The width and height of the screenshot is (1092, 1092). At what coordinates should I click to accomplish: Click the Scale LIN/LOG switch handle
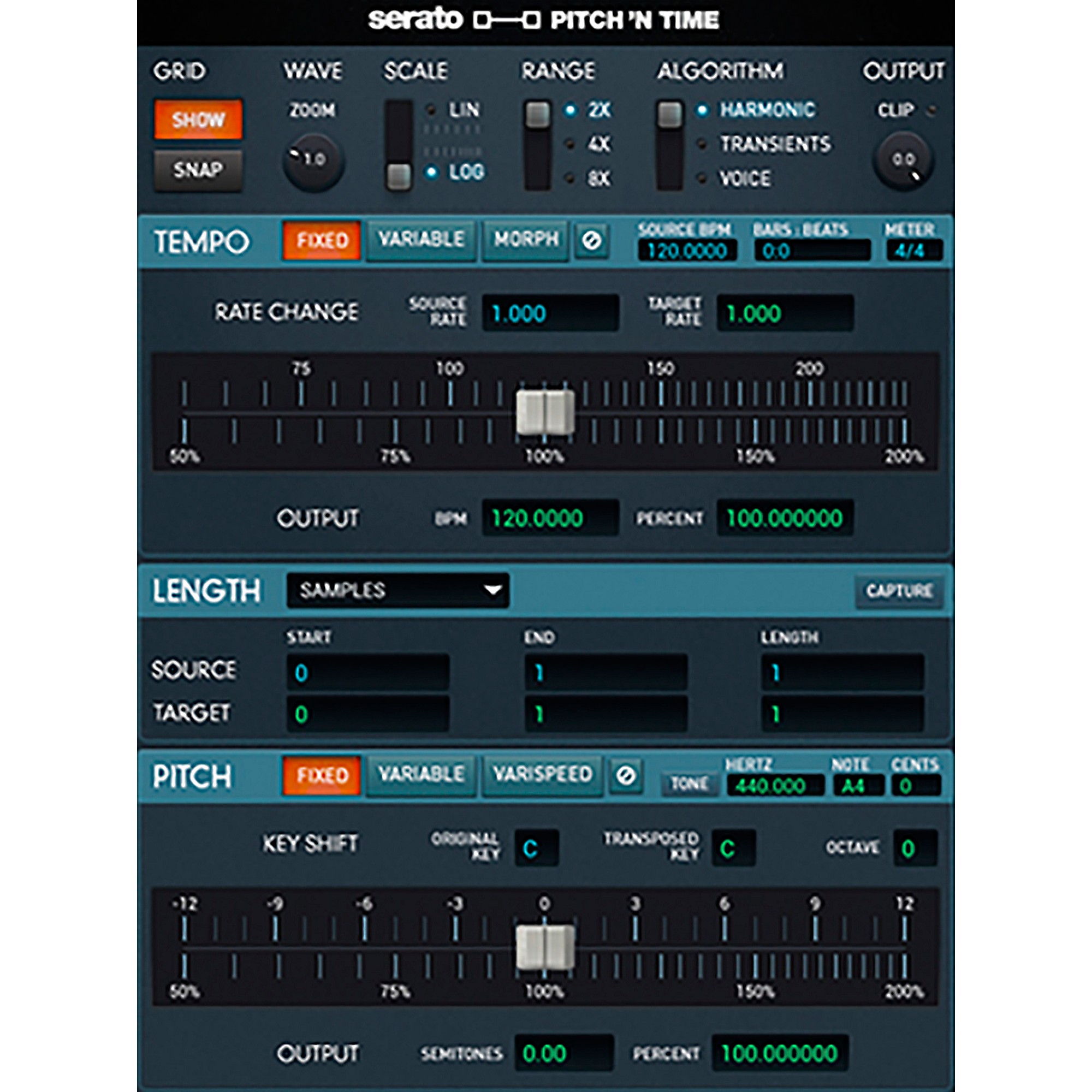click(x=399, y=176)
